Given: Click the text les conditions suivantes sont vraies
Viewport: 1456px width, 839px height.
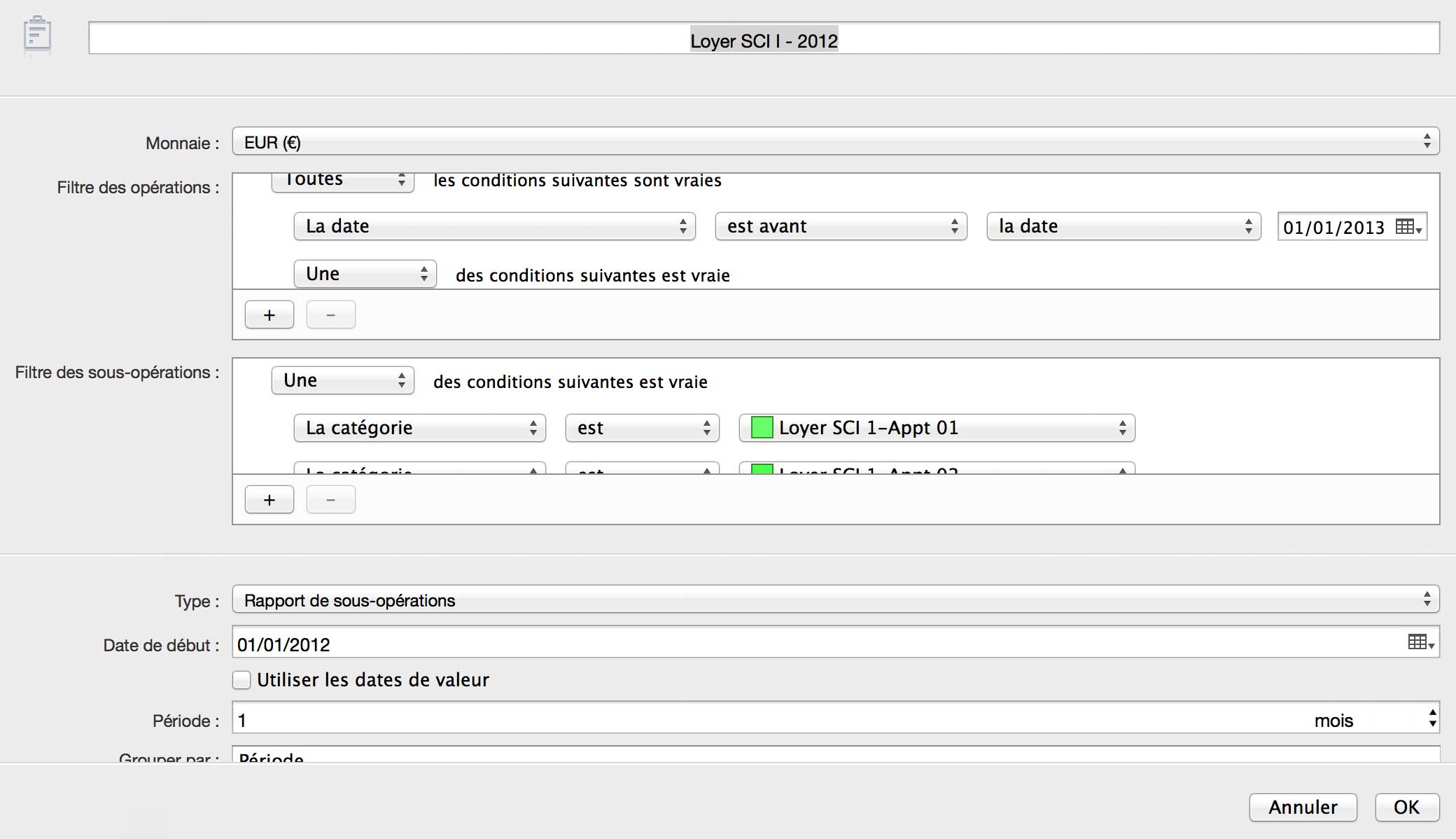Looking at the screenshot, I should tap(577, 181).
